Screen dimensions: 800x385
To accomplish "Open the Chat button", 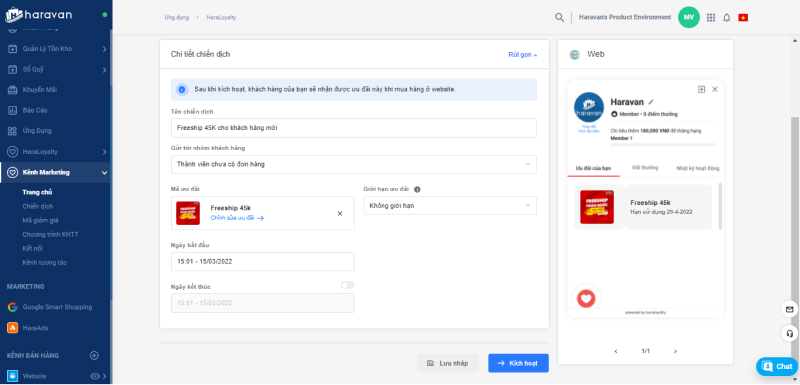I will point(777,366).
